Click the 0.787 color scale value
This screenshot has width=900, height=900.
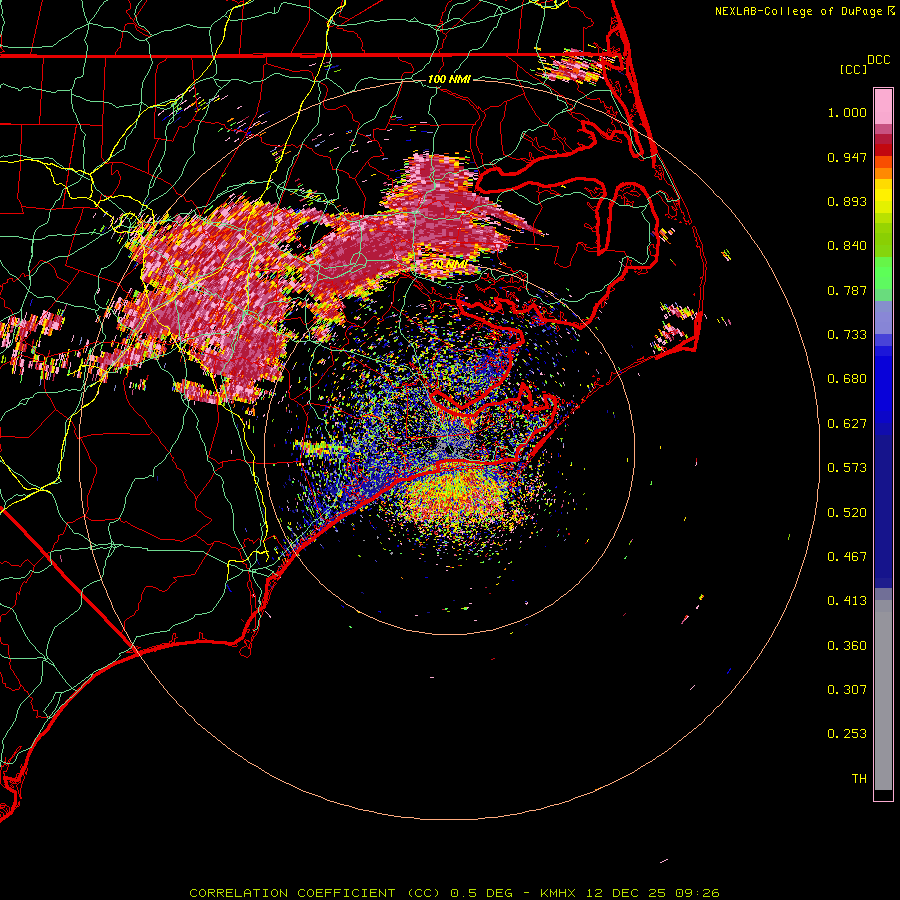point(847,290)
